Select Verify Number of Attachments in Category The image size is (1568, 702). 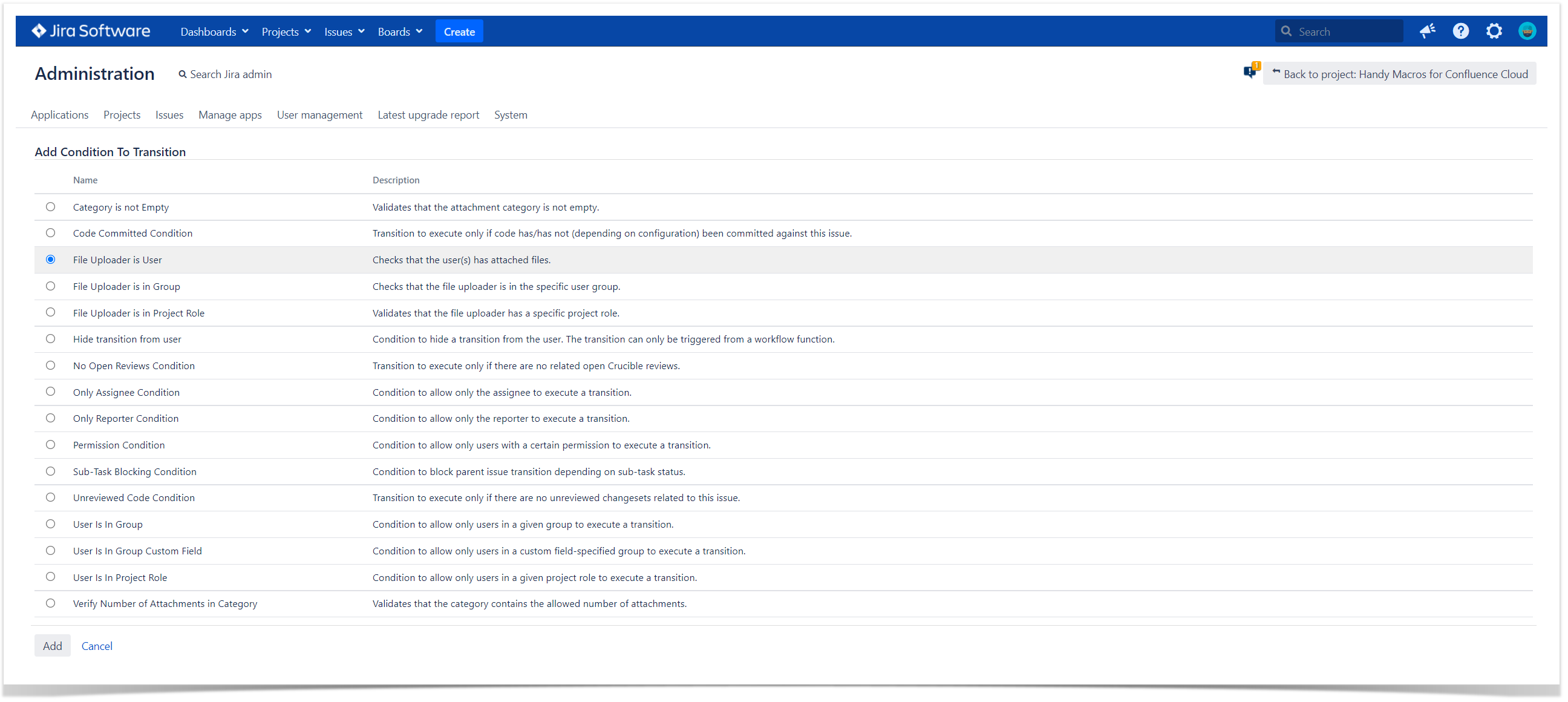click(x=51, y=603)
